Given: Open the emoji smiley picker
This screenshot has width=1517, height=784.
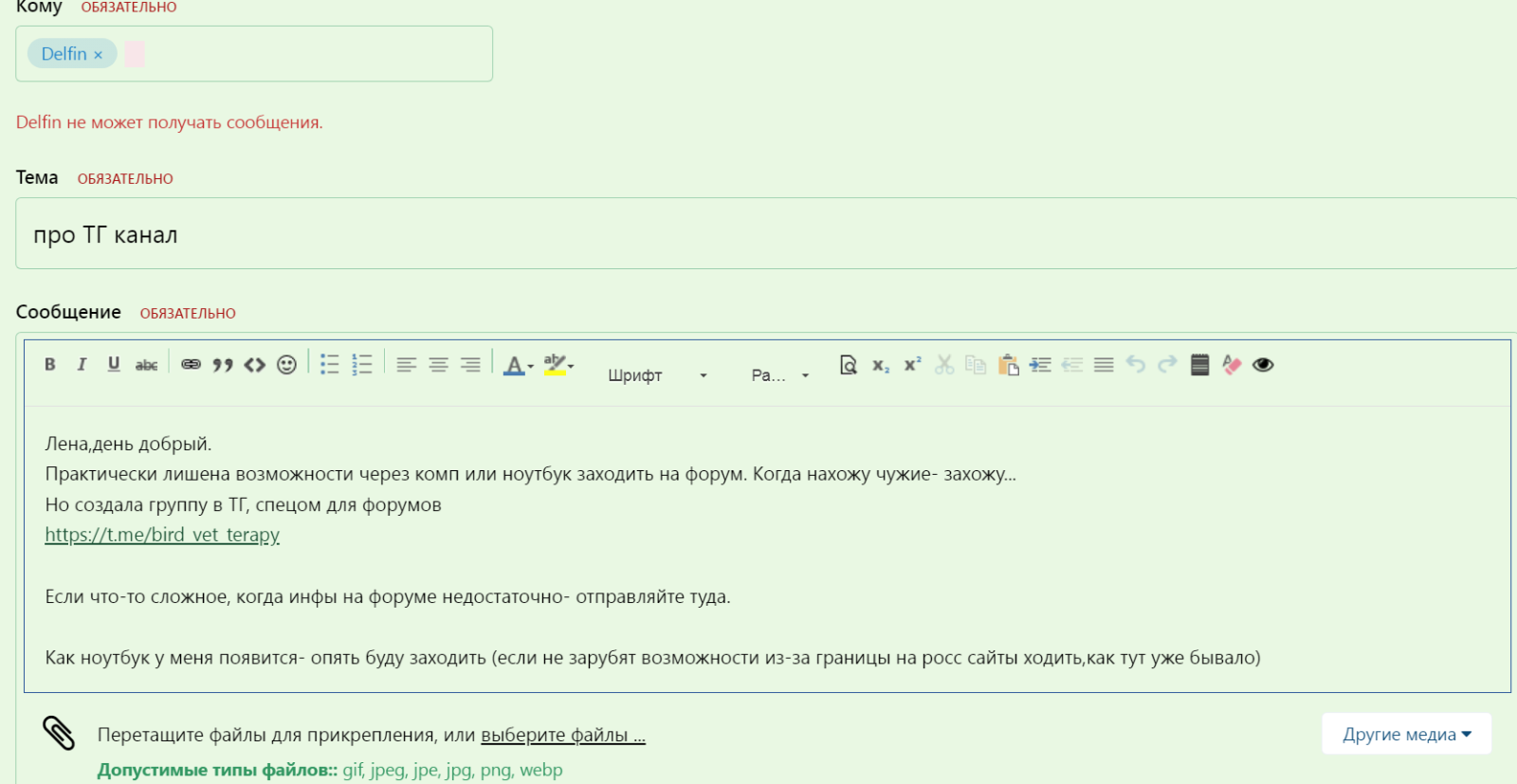Looking at the screenshot, I should coord(286,364).
